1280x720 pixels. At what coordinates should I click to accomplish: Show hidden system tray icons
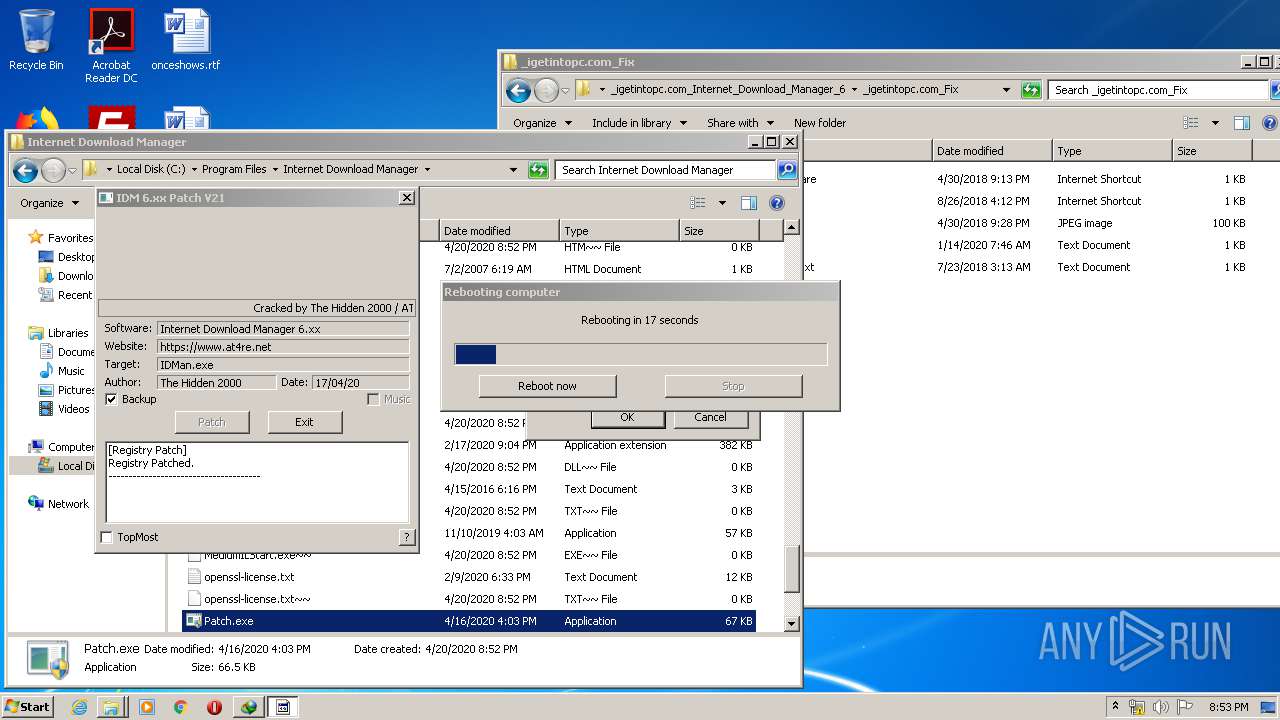point(1115,707)
